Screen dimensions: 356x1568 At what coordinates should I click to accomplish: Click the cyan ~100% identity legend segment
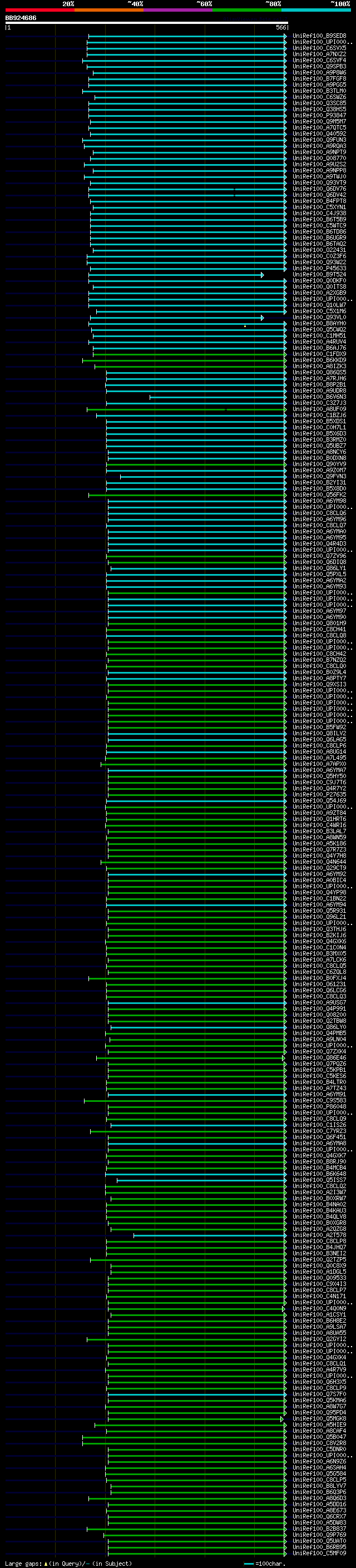[x=316, y=10]
